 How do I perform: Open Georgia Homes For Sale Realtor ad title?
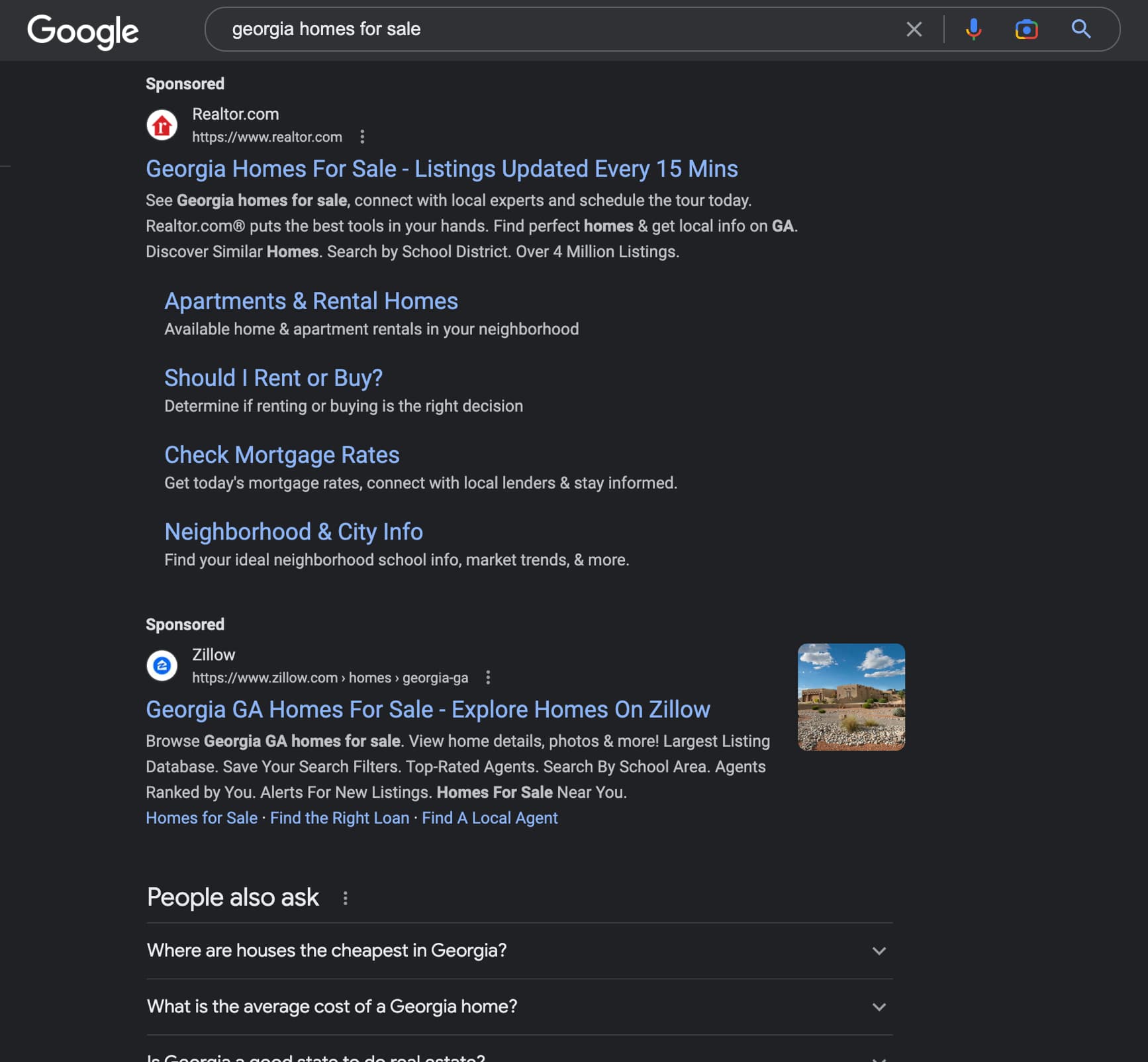pos(442,169)
